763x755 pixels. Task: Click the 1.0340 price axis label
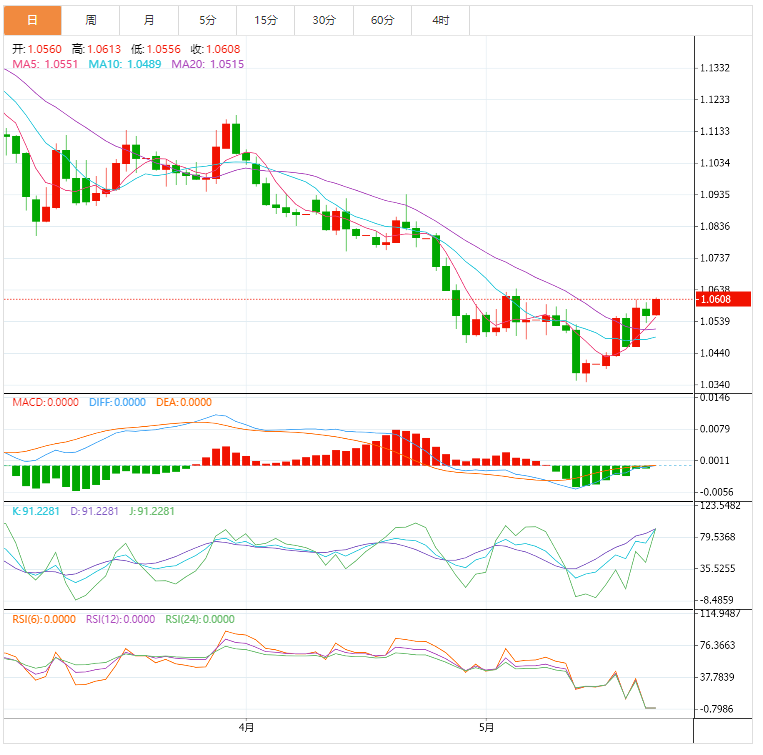tap(715, 385)
